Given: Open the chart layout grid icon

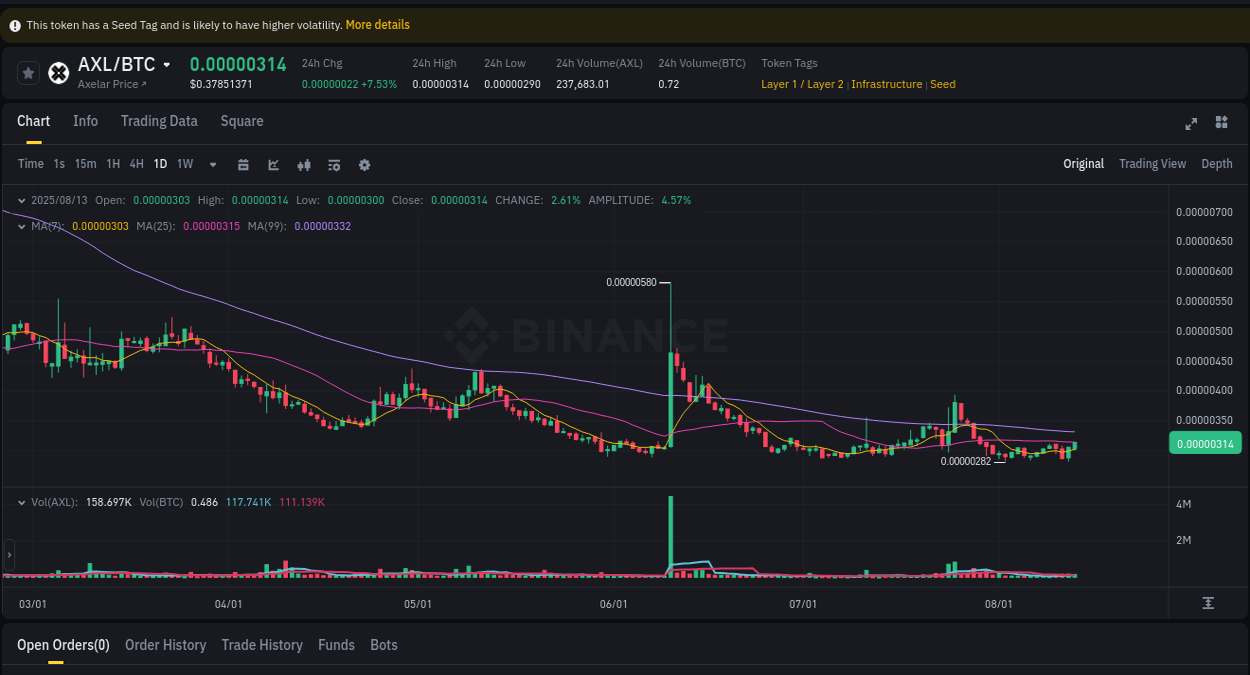Looking at the screenshot, I should pos(1221,122).
